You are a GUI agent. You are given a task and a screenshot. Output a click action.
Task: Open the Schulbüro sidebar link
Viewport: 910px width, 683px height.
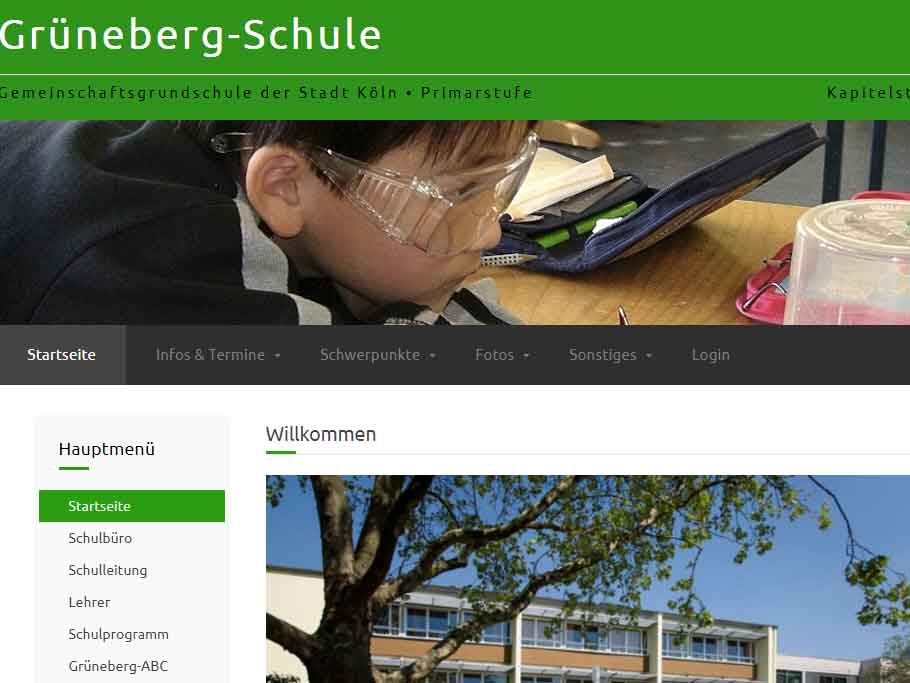point(132,538)
